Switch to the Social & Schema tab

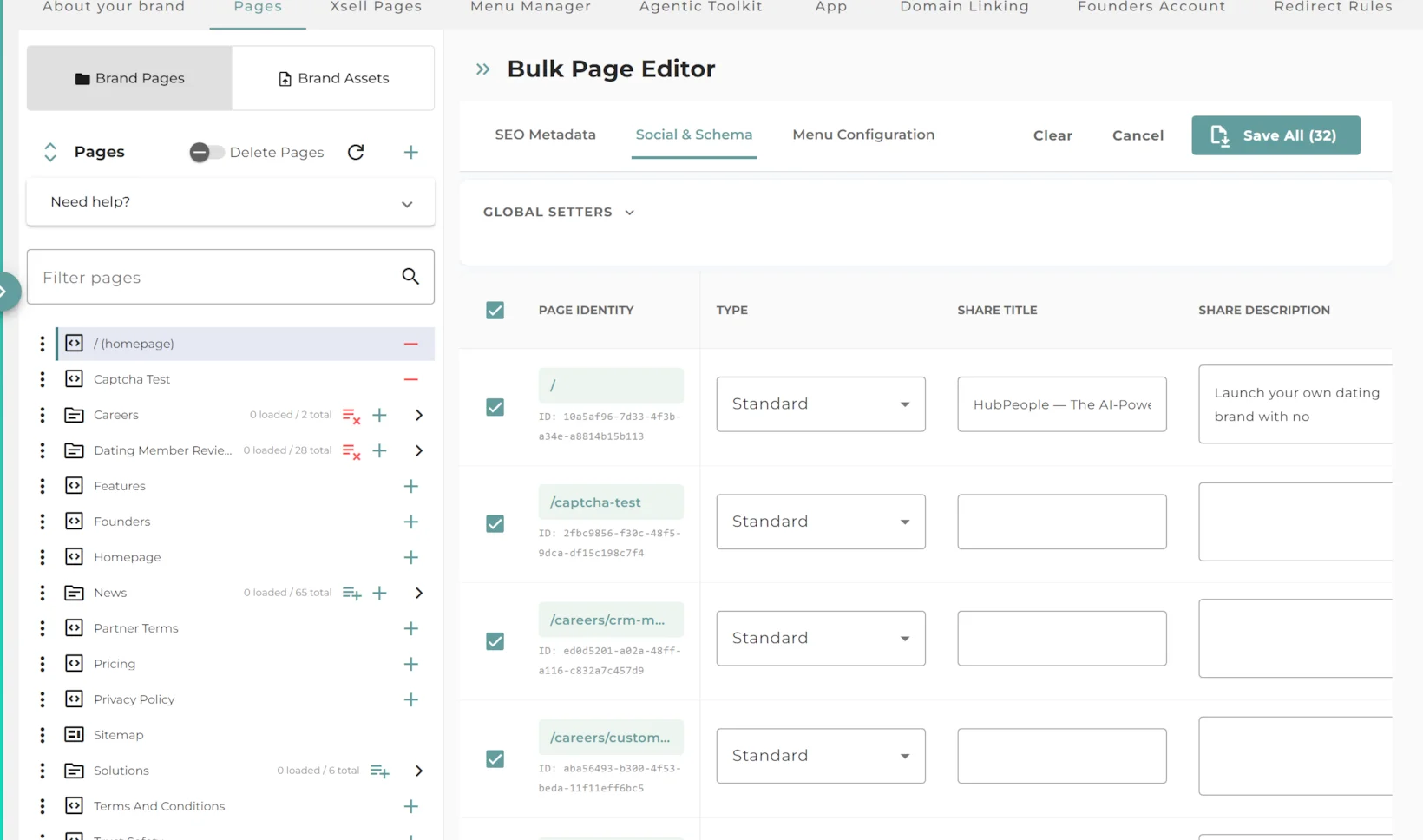click(x=694, y=135)
